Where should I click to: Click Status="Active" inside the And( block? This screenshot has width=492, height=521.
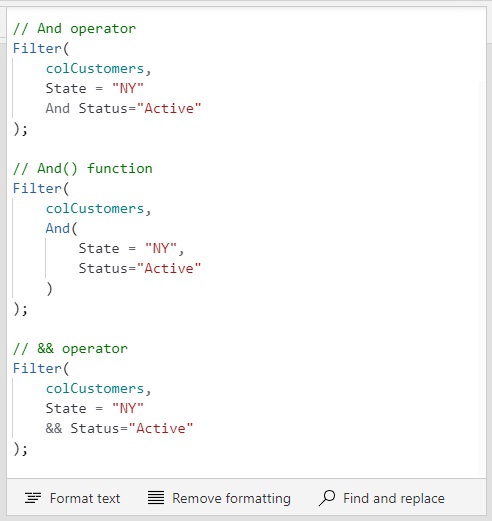coord(140,268)
